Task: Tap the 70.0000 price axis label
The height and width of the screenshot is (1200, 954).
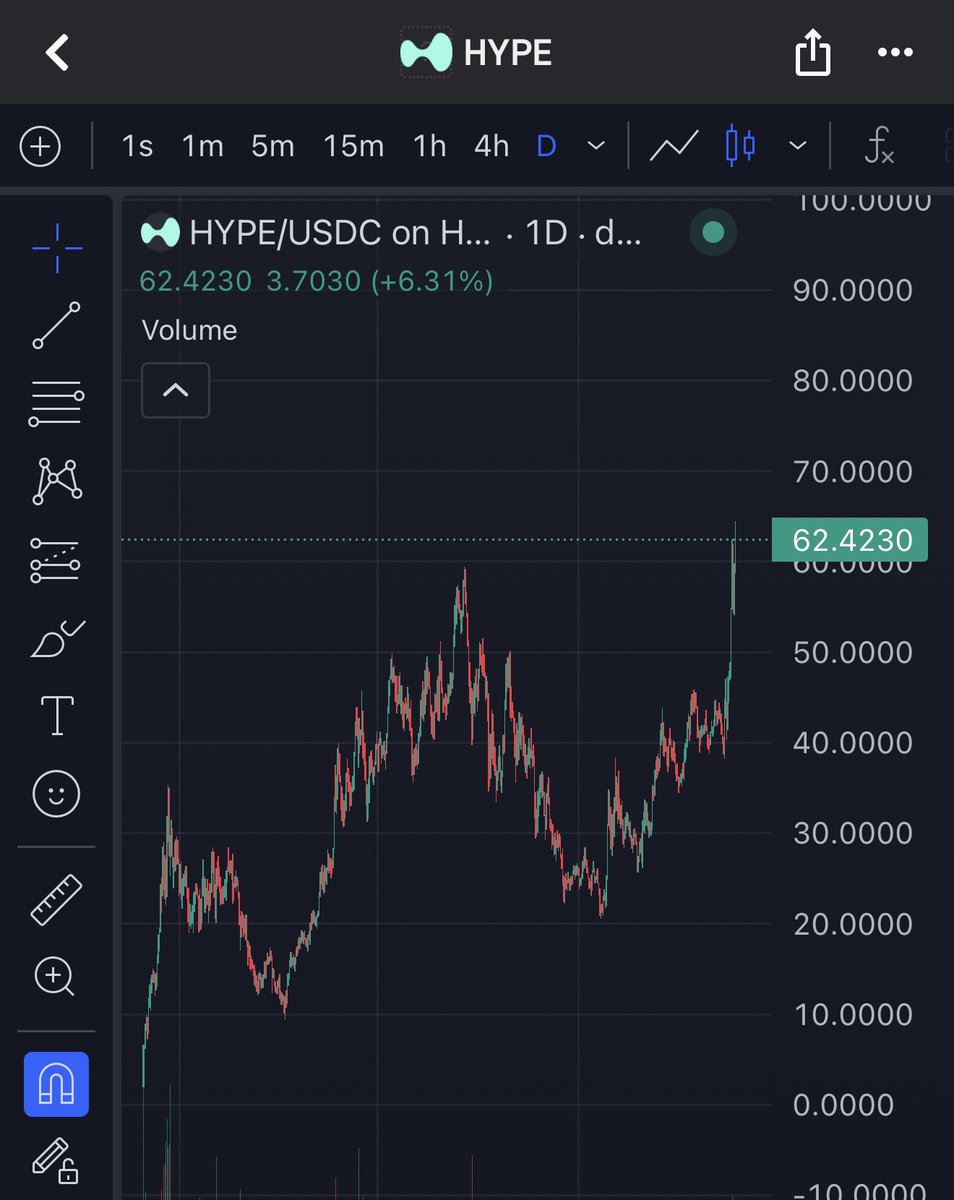Action: tap(853, 471)
